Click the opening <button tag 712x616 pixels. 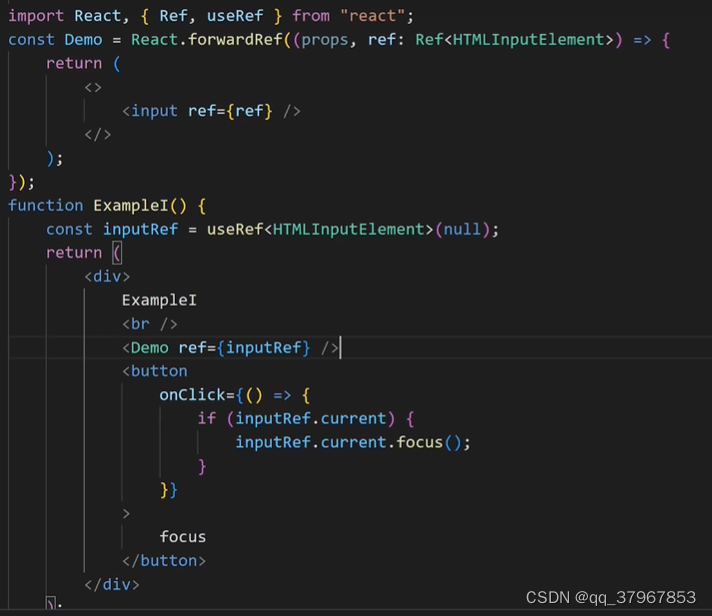tap(154, 371)
